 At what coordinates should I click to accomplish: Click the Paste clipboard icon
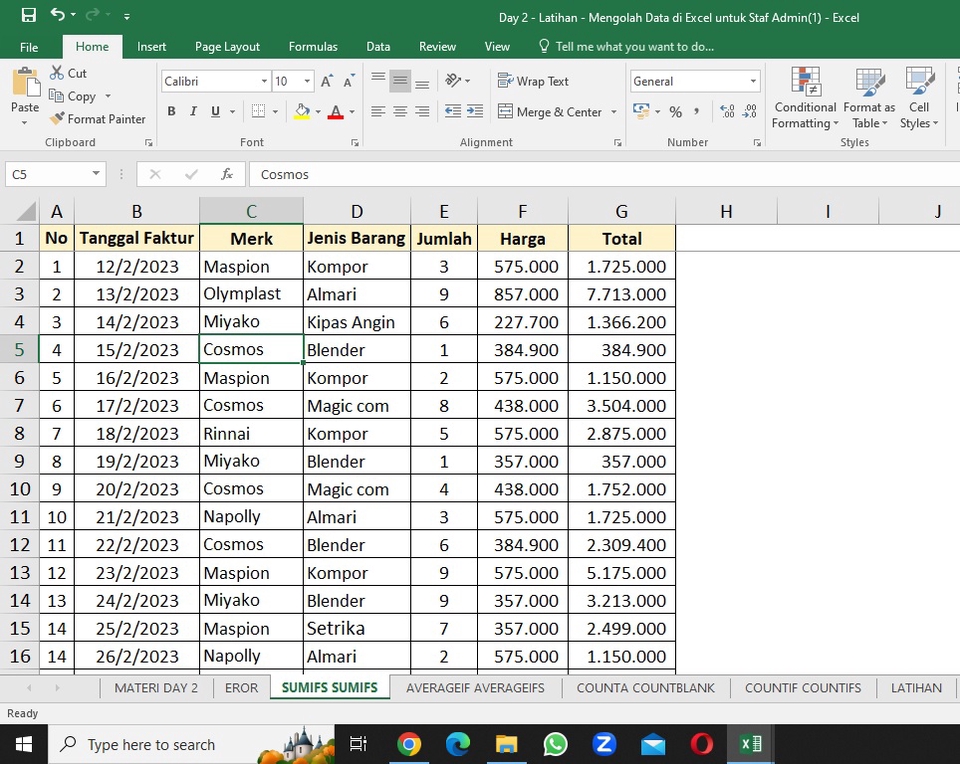(x=25, y=82)
